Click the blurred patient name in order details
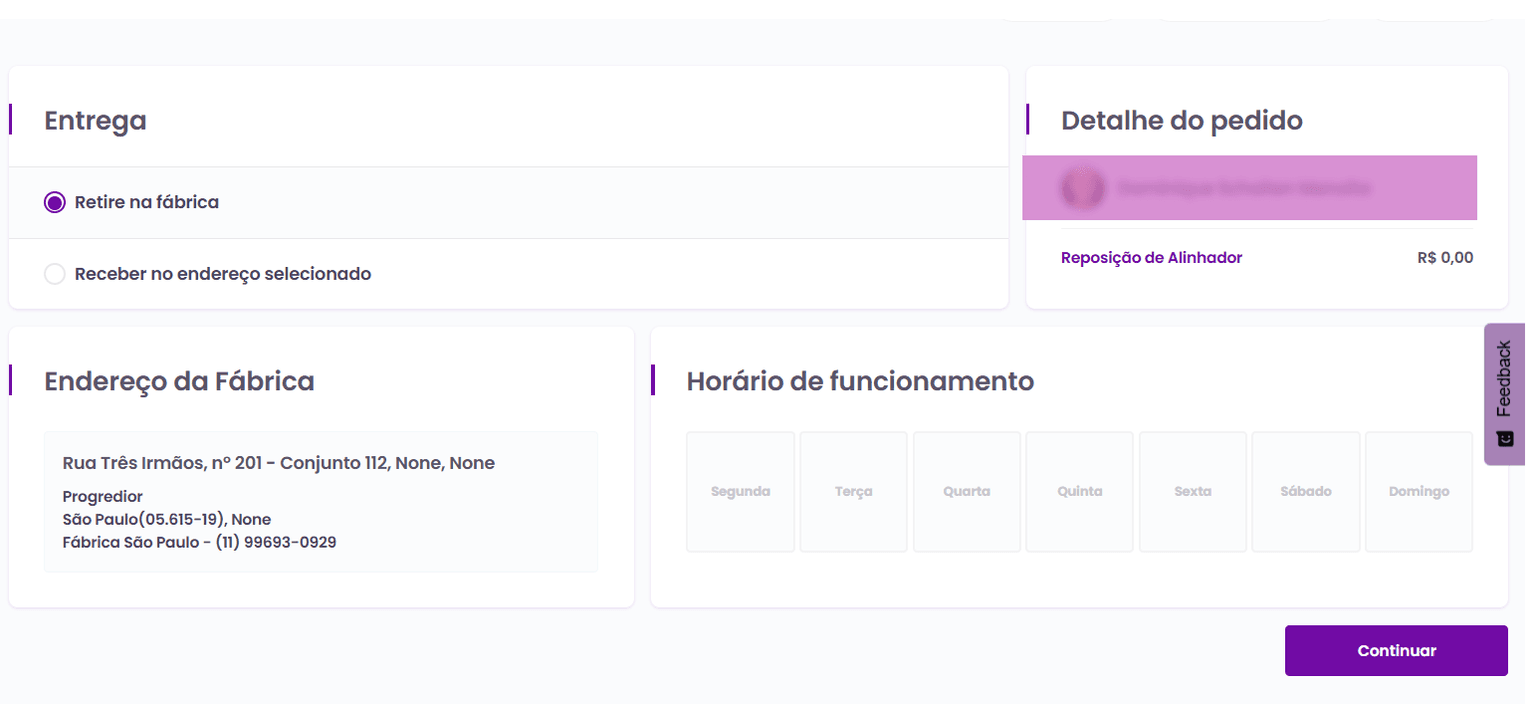 1244,188
